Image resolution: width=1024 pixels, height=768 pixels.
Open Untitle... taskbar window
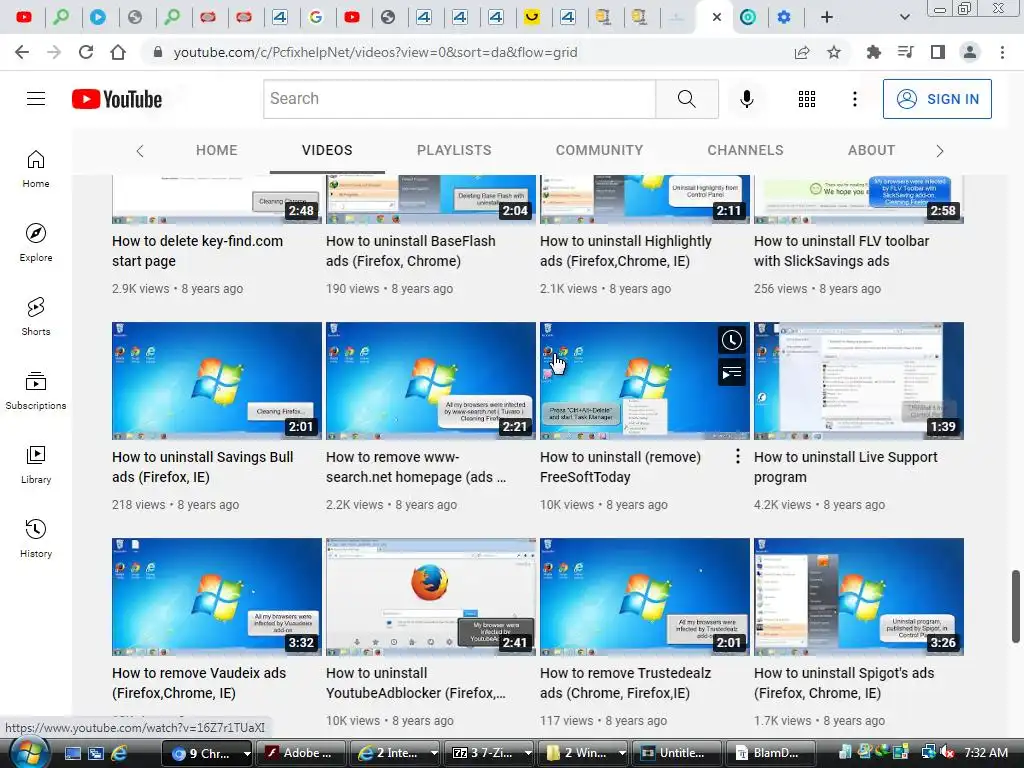click(678, 753)
